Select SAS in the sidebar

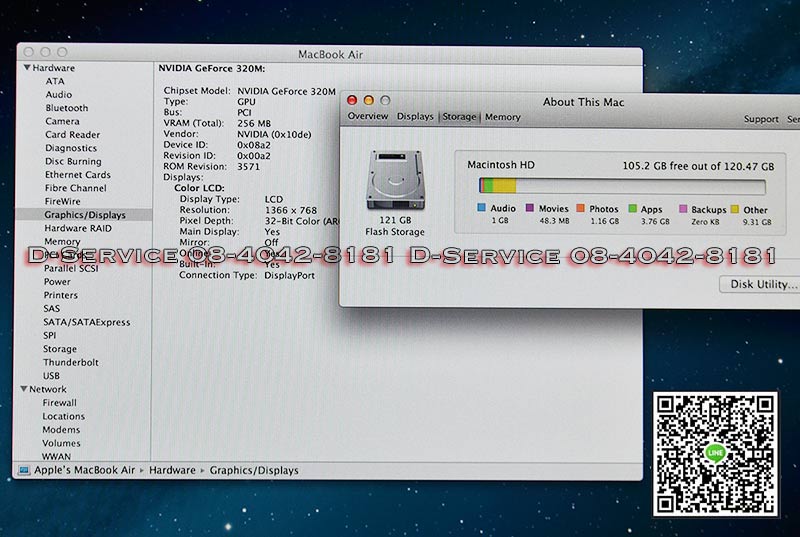[x=52, y=308]
